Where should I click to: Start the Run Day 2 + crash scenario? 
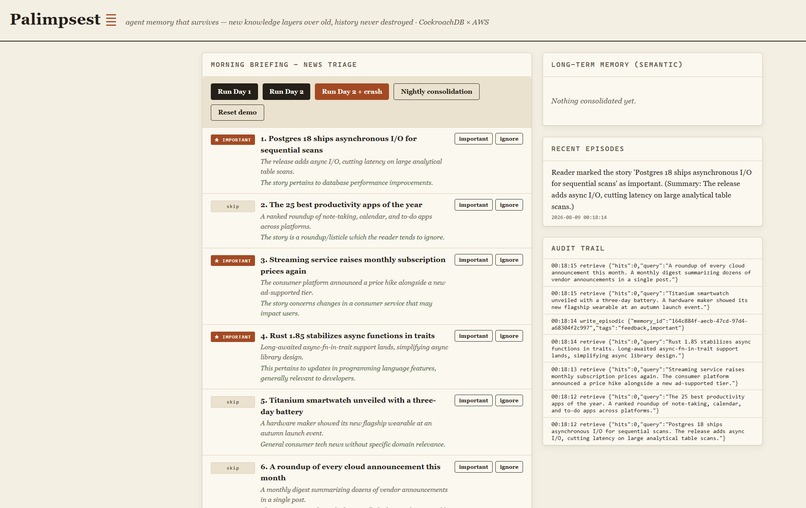point(352,92)
